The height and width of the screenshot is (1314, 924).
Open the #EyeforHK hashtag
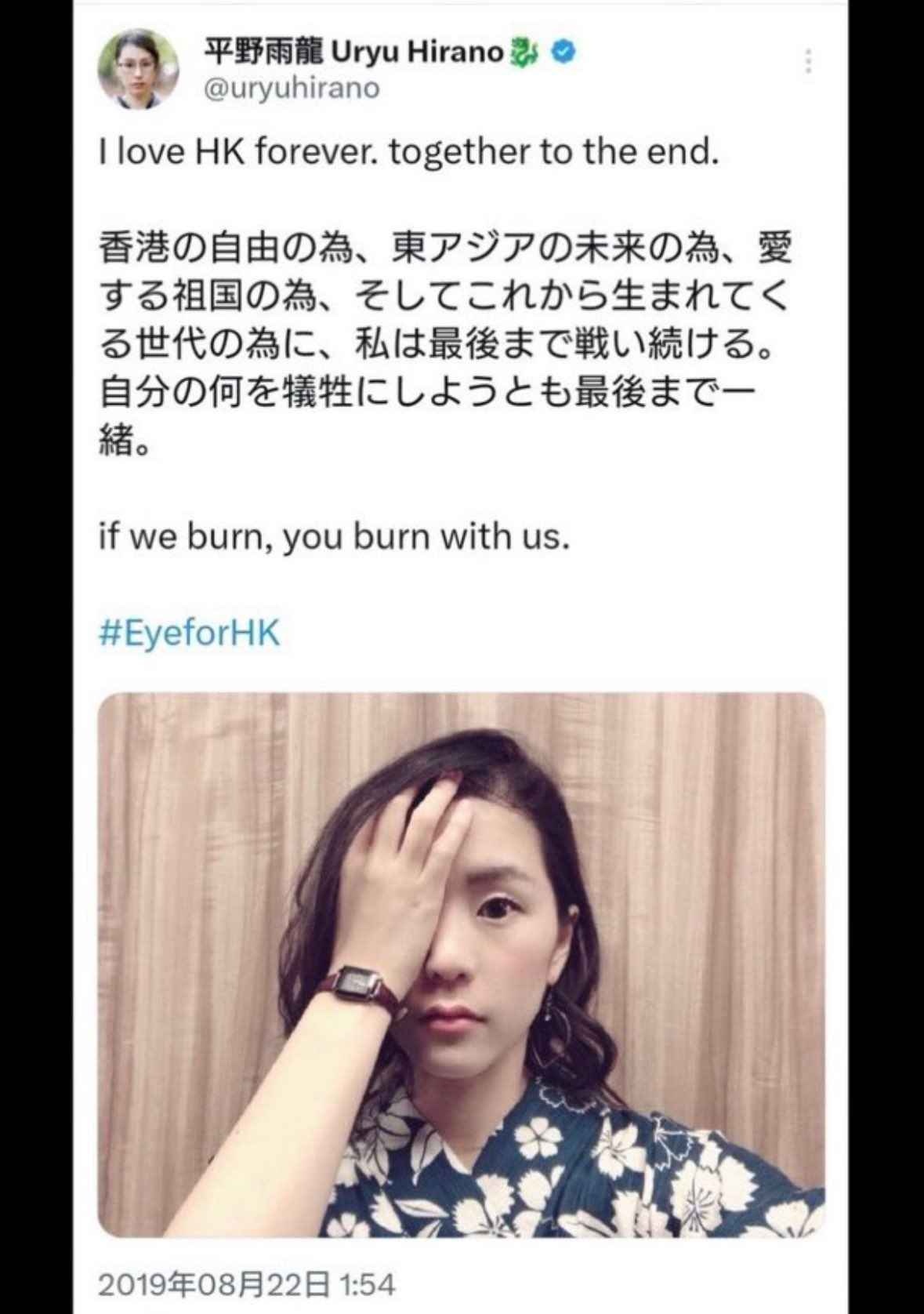[x=190, y=633]
